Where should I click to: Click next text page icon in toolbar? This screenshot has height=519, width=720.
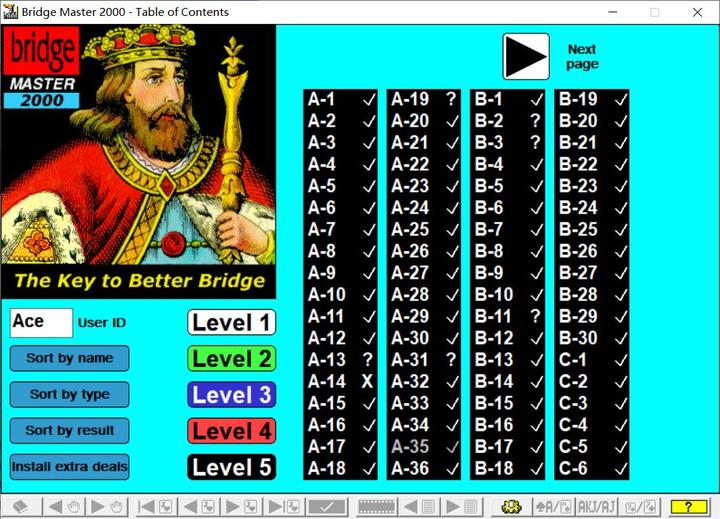(461, 507)
